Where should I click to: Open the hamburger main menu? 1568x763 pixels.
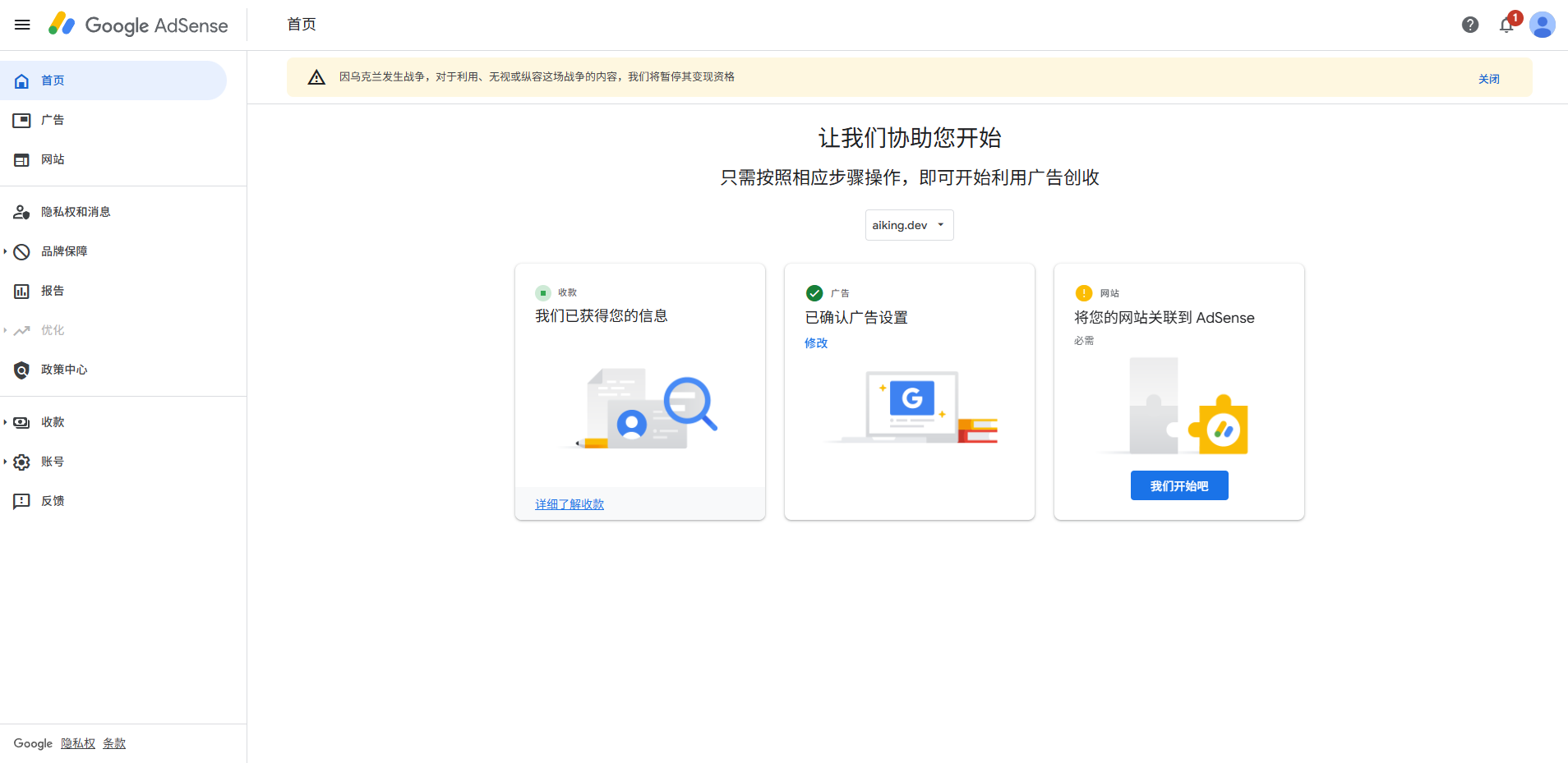[x=22, y=25]
